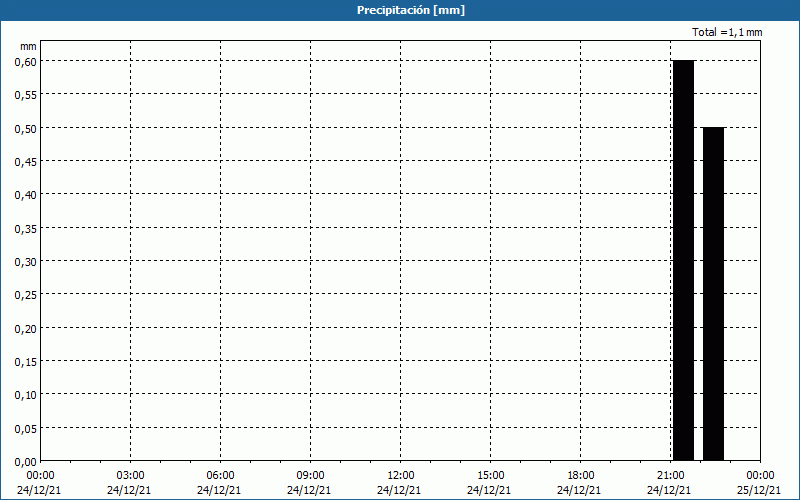Click the 00:00 label above 24/12/21
Viewport: 800px width, 500px height.
40,476
